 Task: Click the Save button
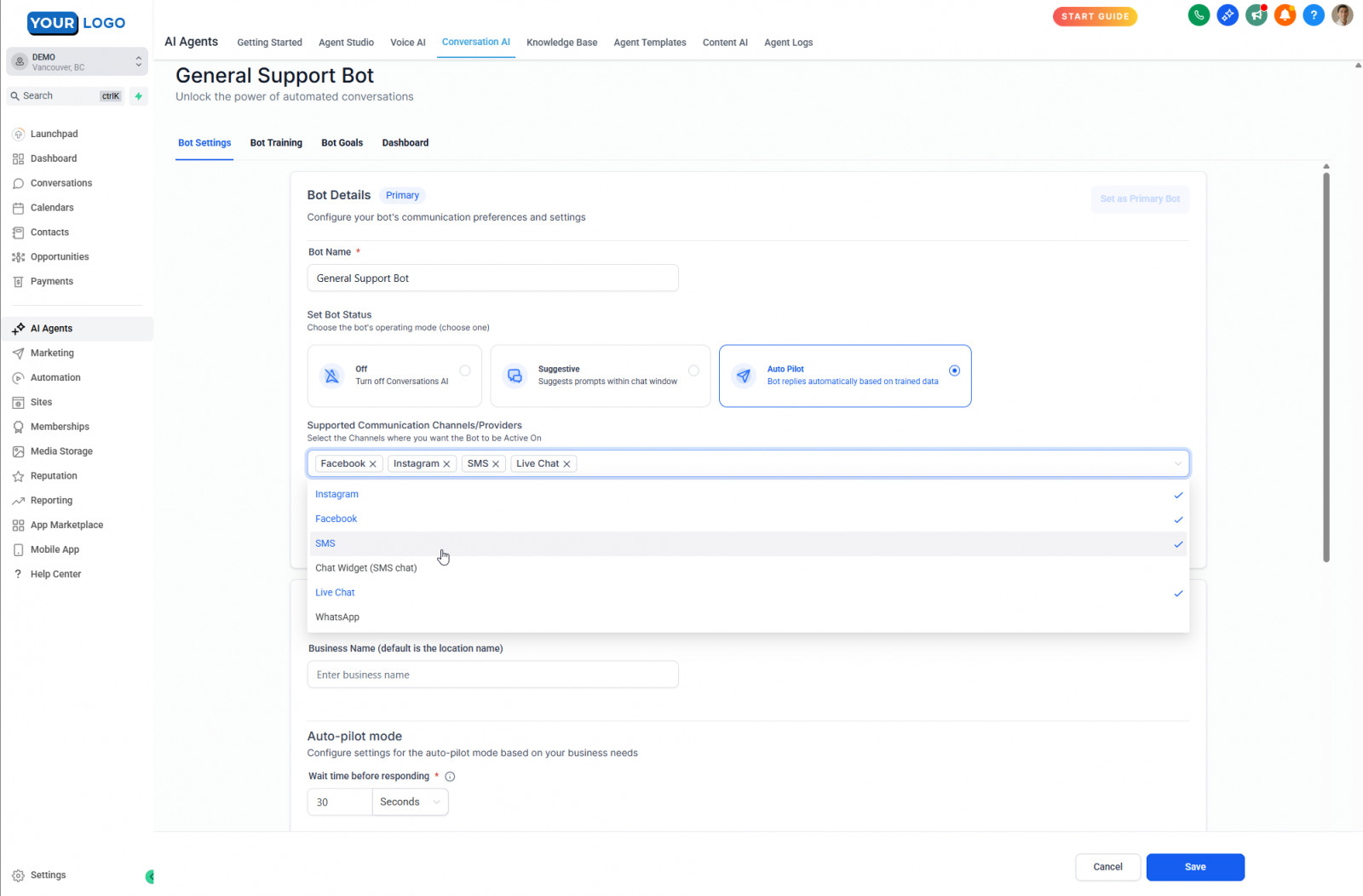1194,867
